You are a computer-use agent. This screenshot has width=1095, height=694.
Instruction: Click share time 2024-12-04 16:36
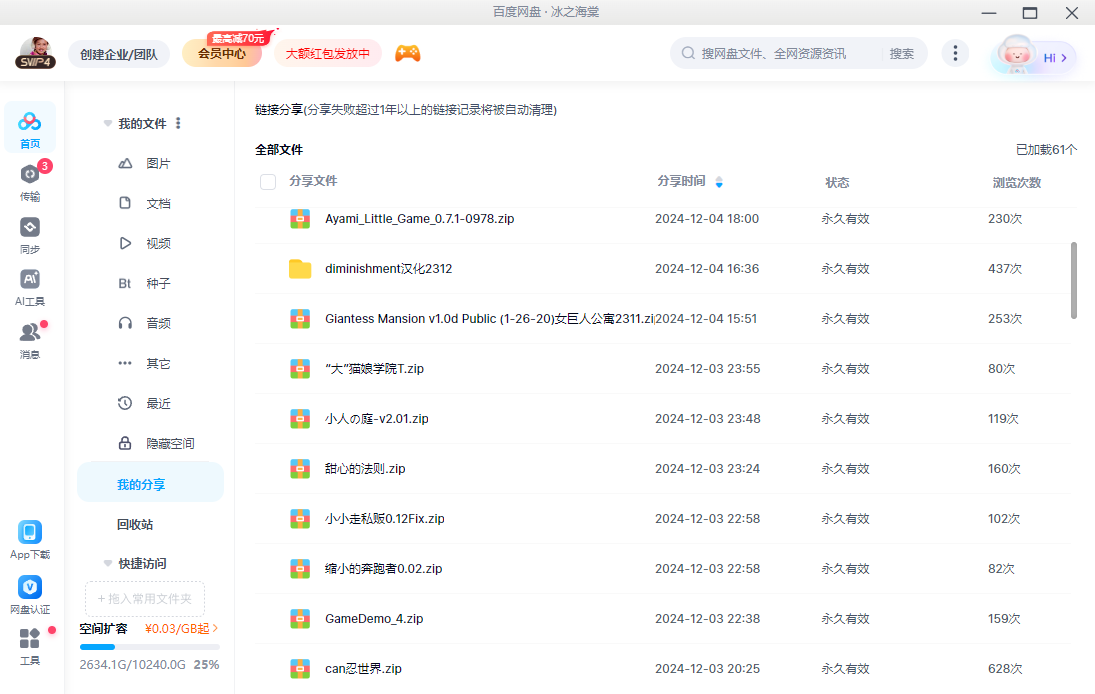point(707,269)
